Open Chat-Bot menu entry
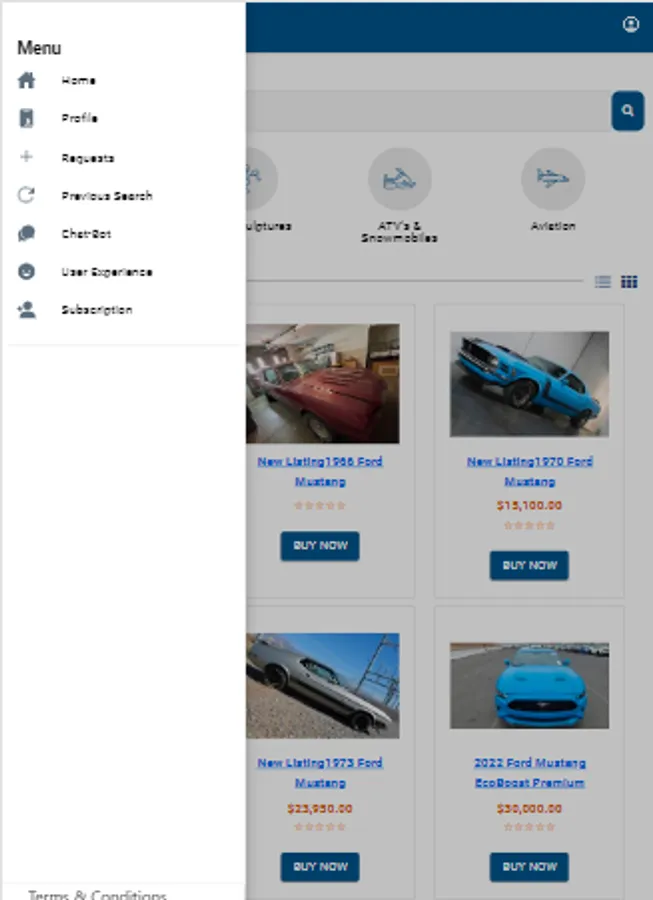653x900 pixels. (x=86, y=234)
